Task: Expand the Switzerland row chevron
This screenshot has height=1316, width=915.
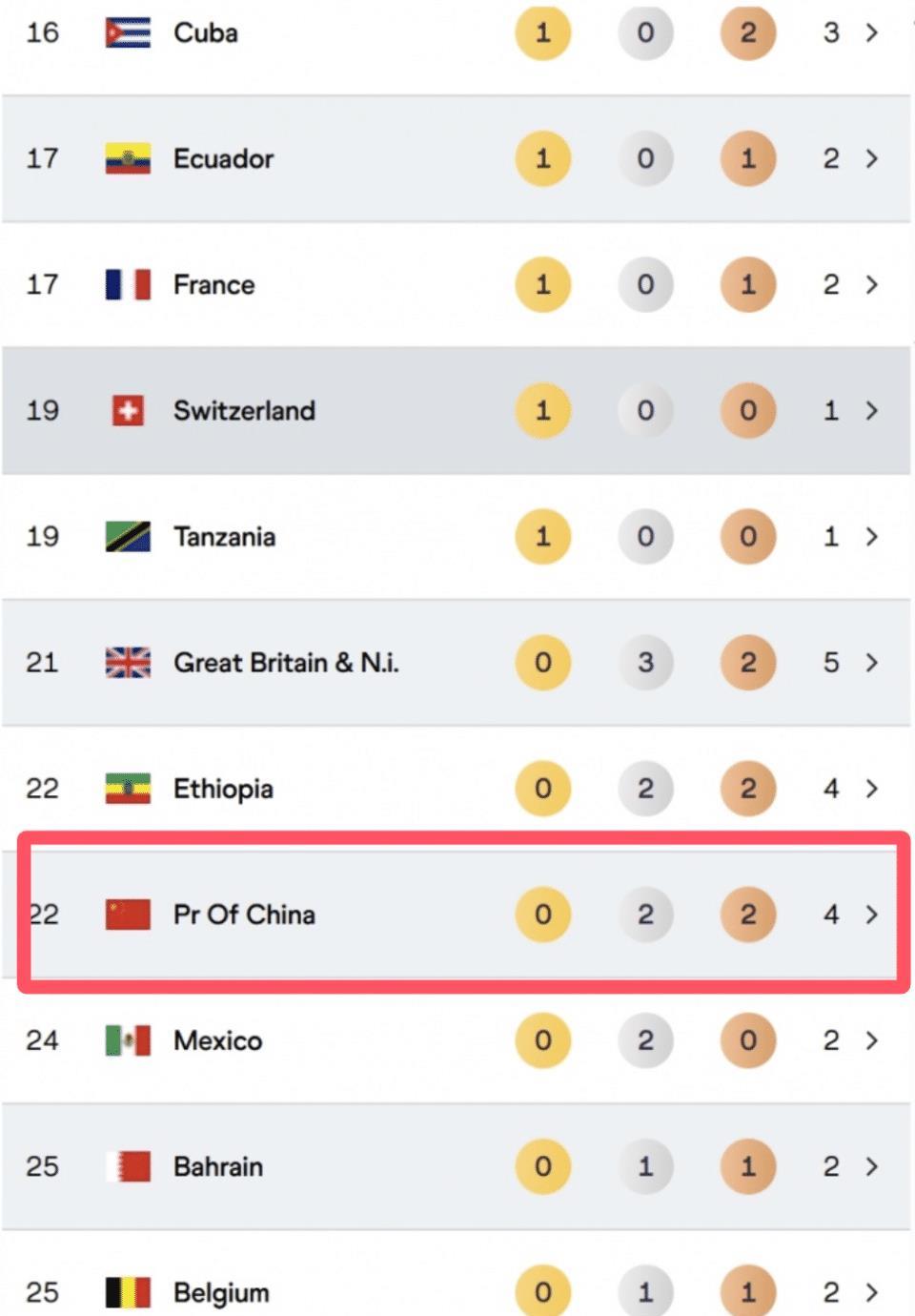Action: (871, 411)
